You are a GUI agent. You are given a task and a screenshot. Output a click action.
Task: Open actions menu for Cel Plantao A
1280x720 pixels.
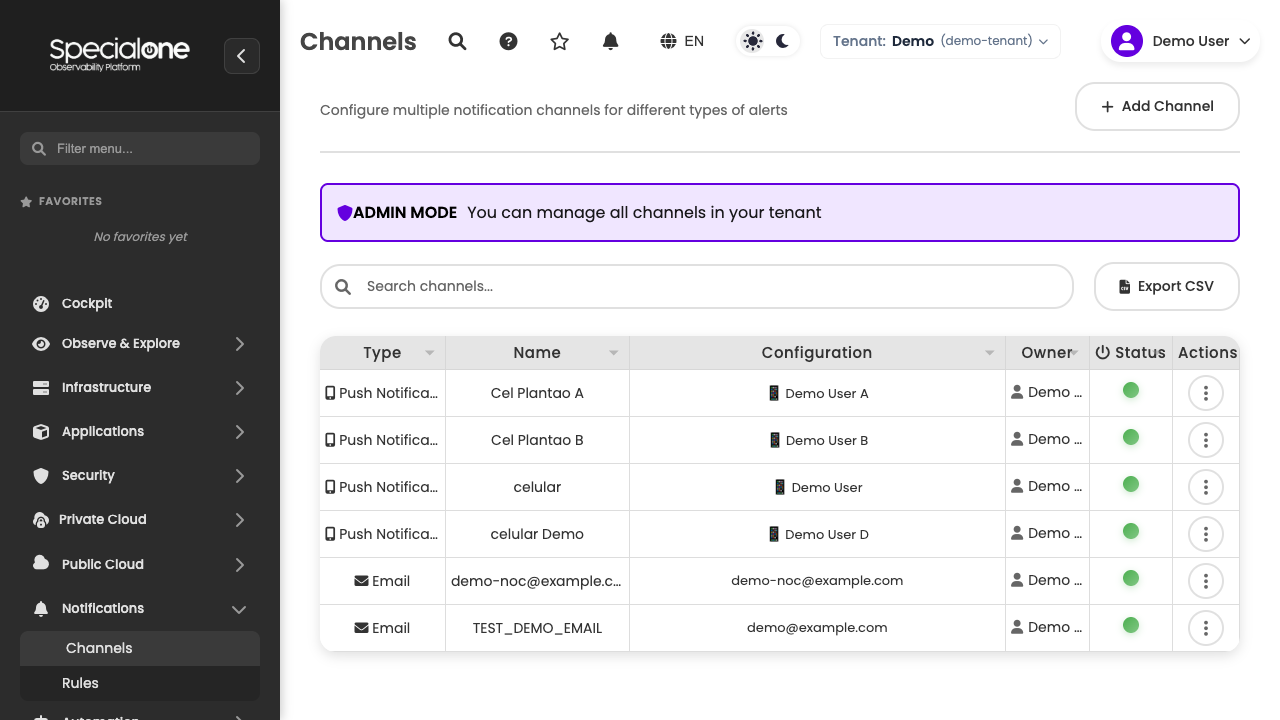pos(1206,393)
